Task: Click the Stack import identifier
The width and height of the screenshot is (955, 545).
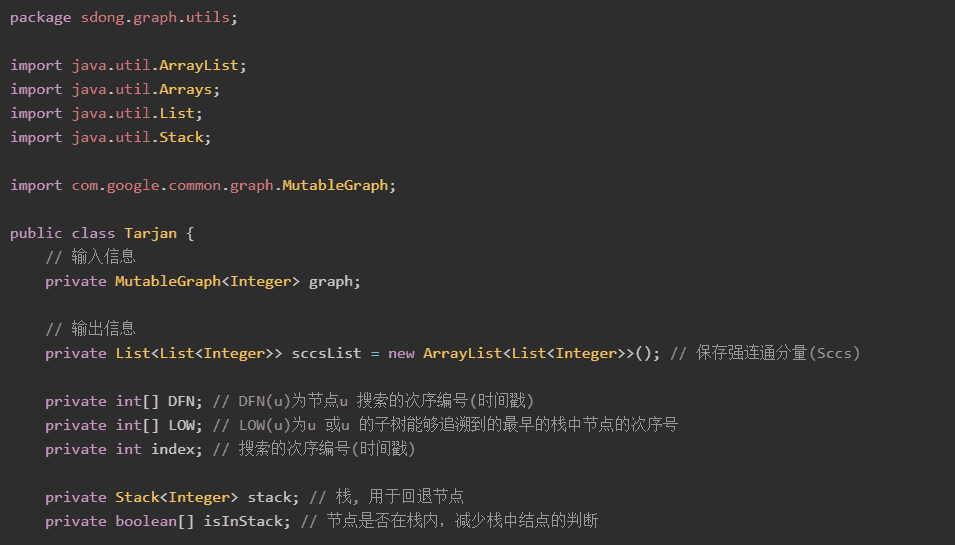Action: [181, 137]
